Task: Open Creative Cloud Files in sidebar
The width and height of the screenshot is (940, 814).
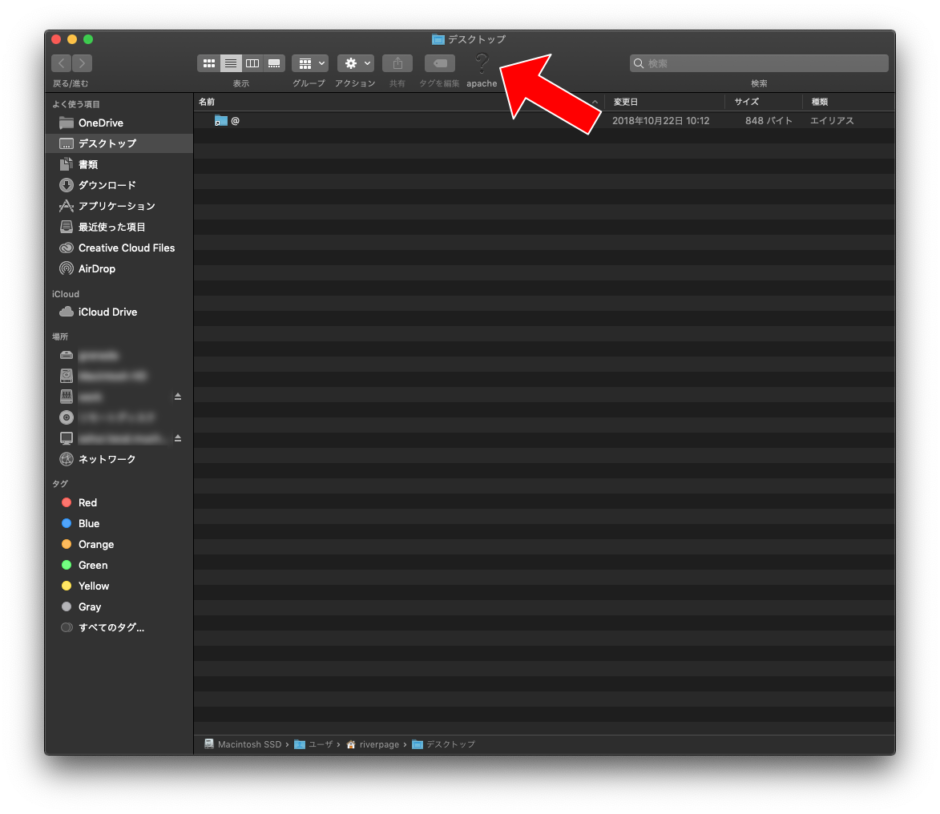Action: coord(126,248)
